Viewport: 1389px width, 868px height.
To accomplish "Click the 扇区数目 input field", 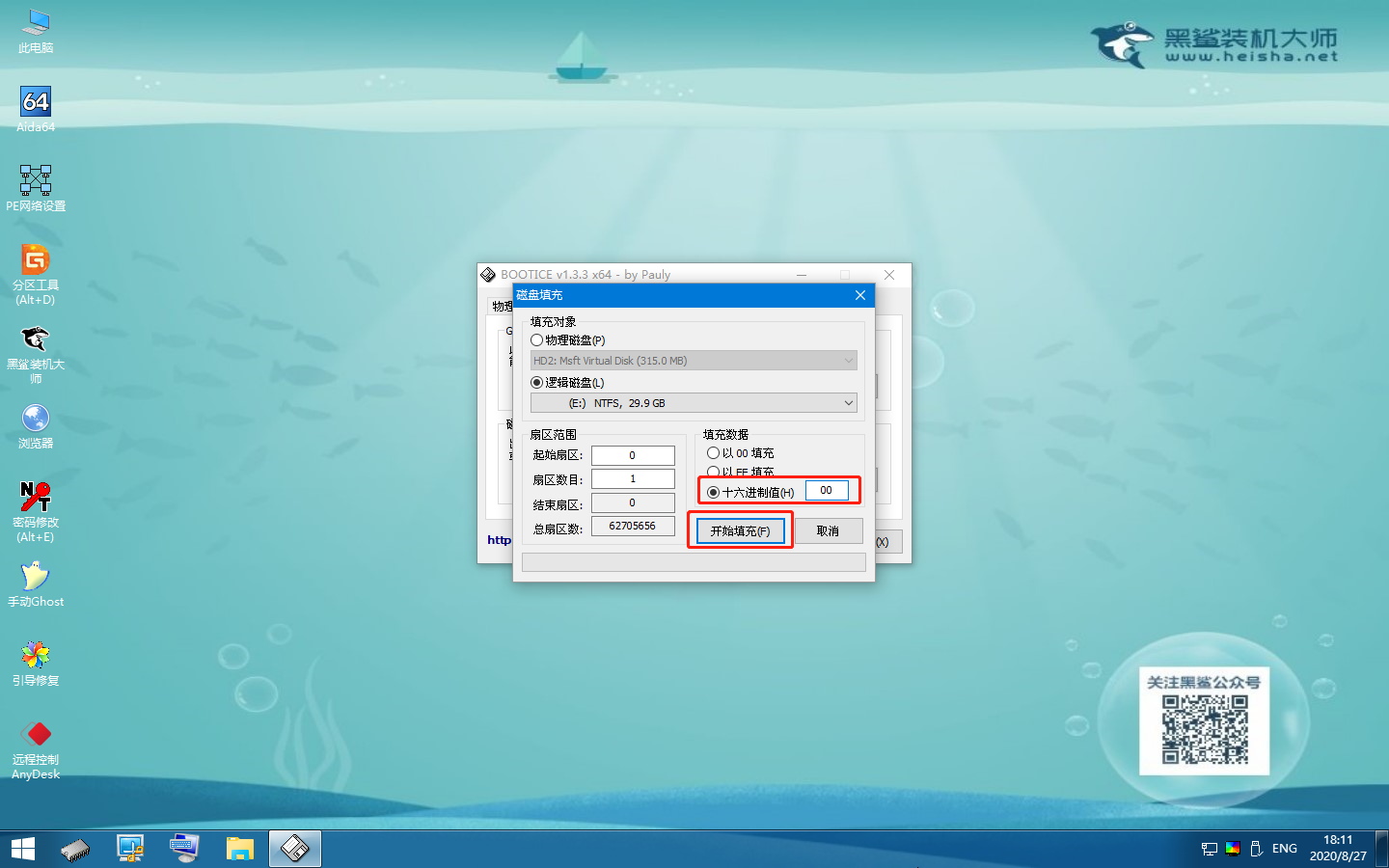I will pyautogui.click(x=633, y=478).
